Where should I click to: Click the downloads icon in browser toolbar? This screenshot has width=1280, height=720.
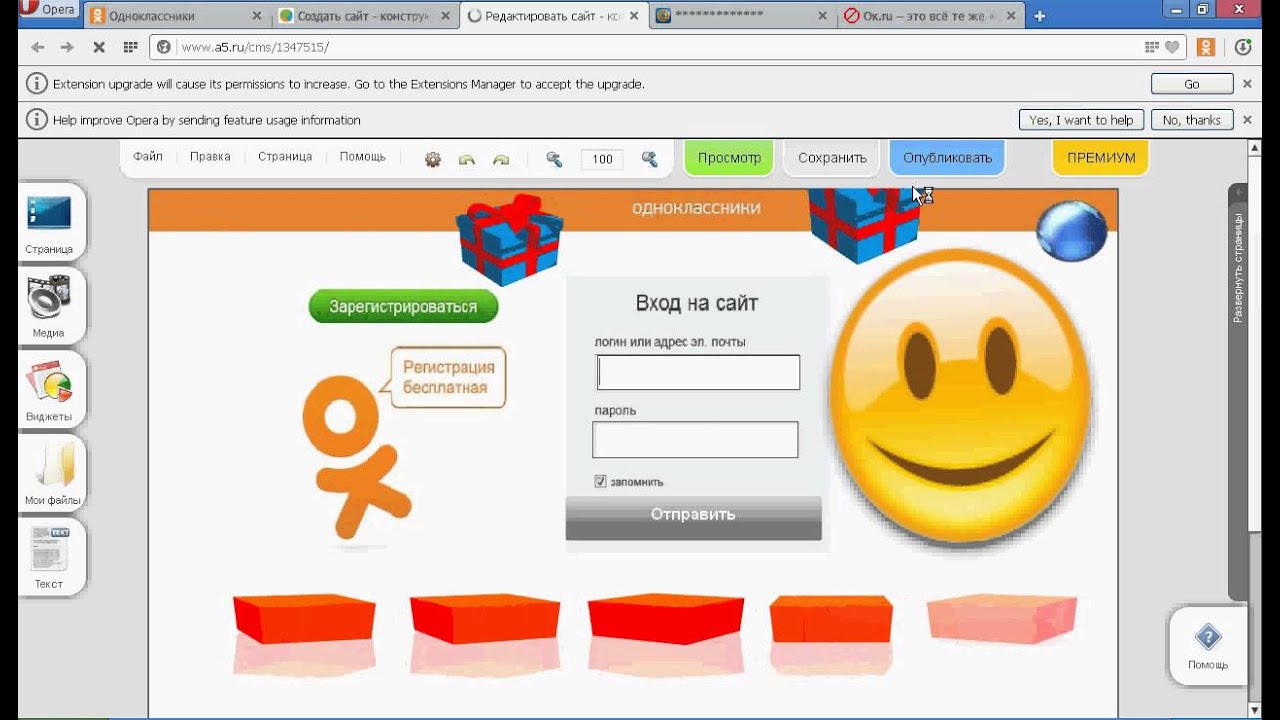(1243, 47)
